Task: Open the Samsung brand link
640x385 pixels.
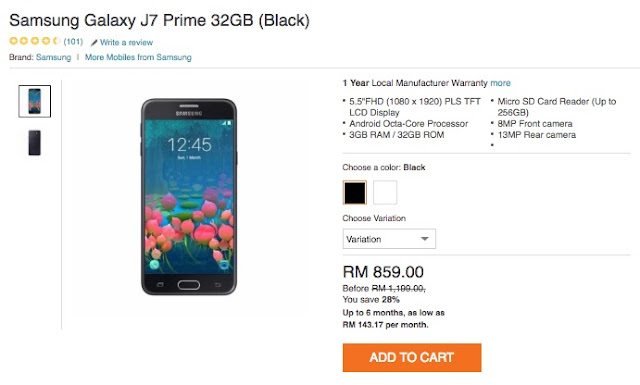Action: pos(53,57)
